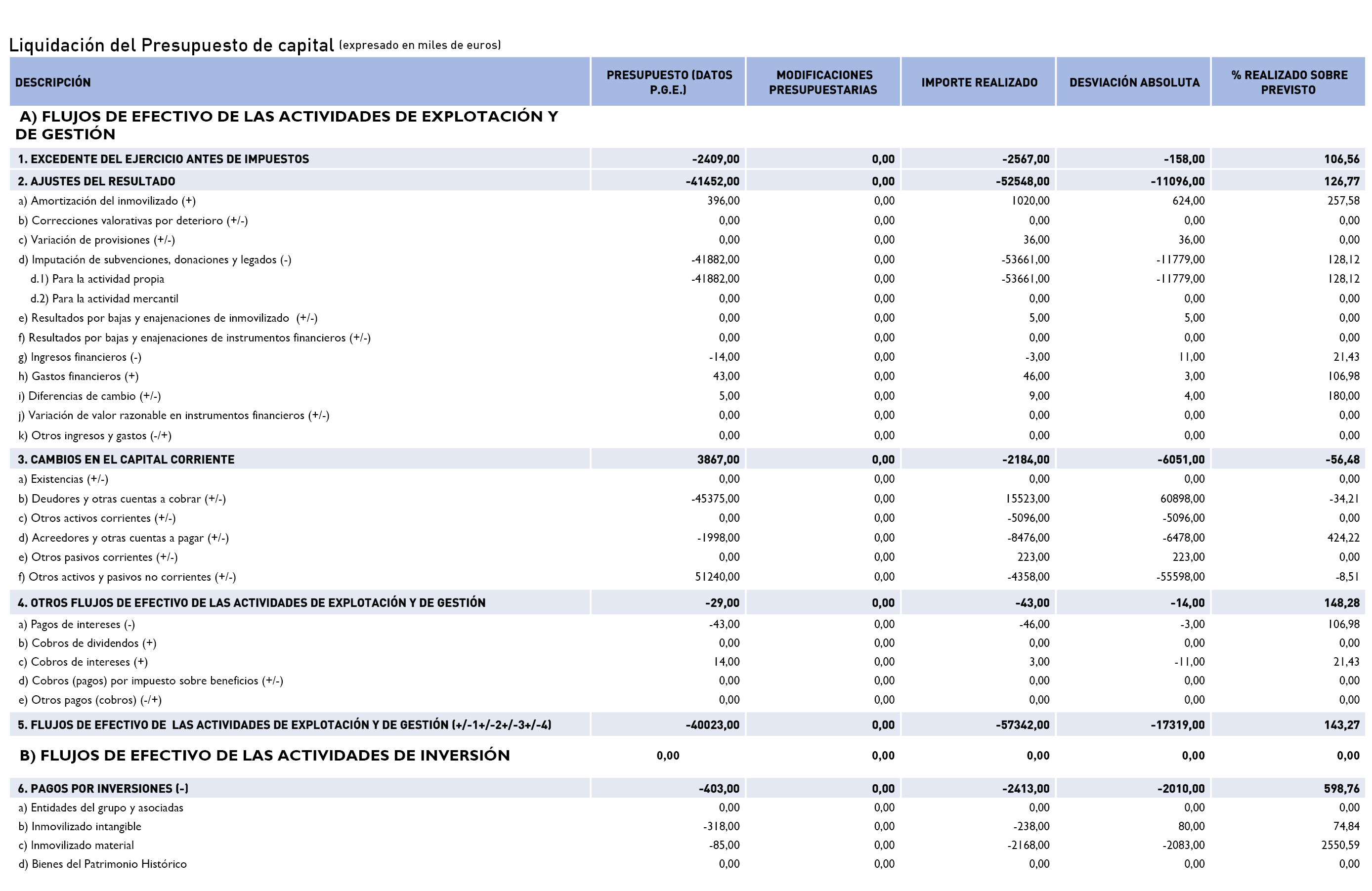1372x891 pixels.
Task: Select row d) Imputación de subvenciones, donaciones y legados
Action: 687,259
